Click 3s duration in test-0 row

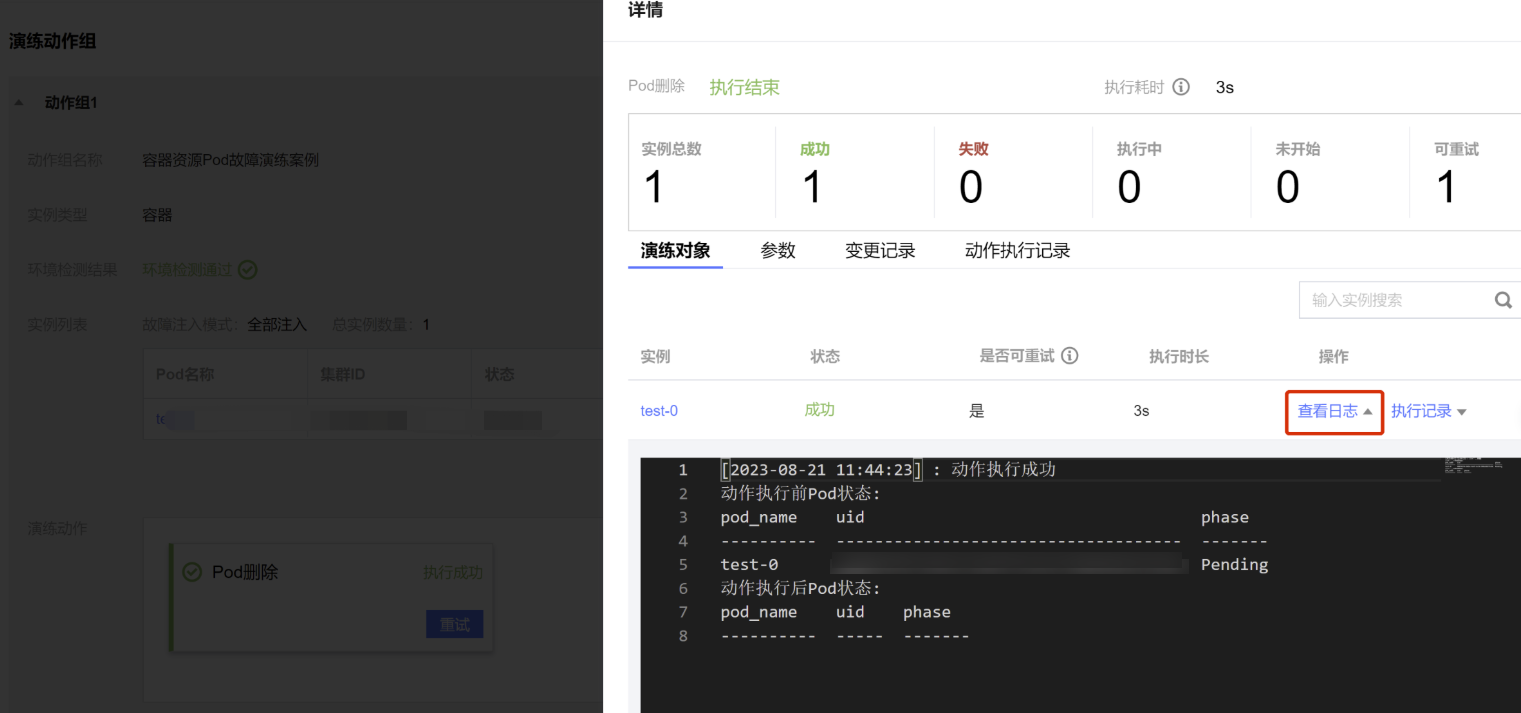click(1141, 411)
